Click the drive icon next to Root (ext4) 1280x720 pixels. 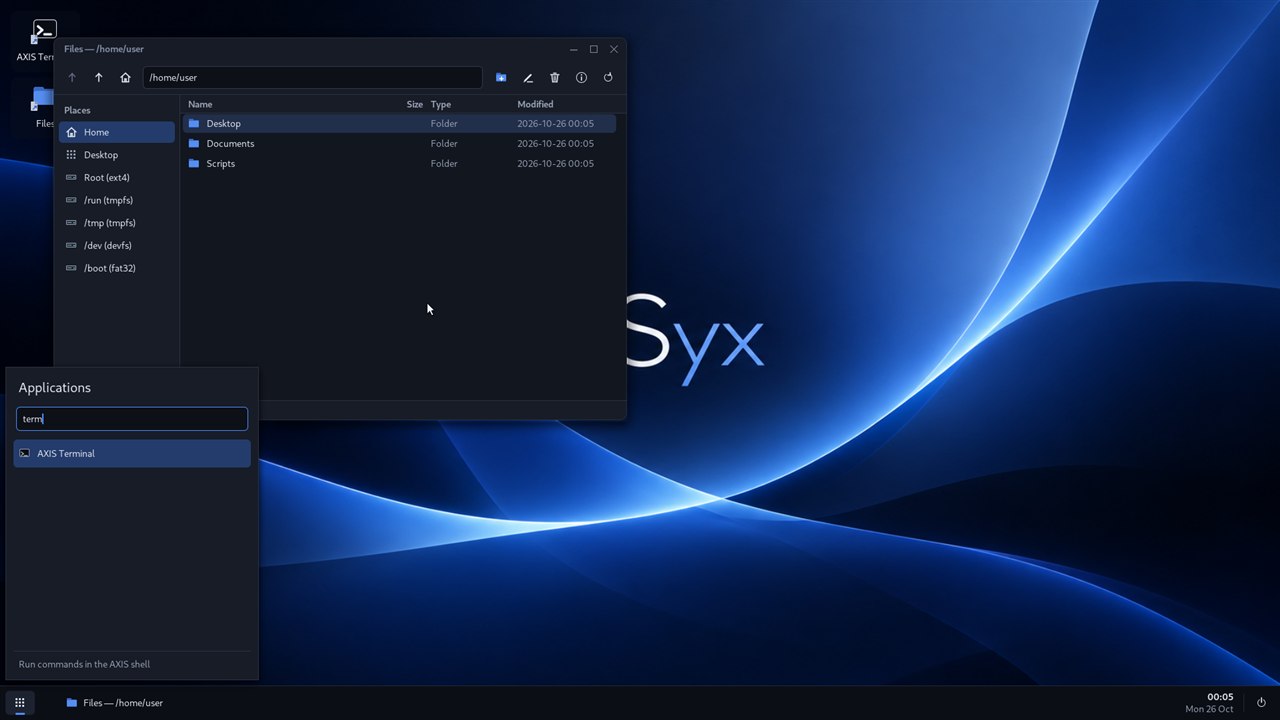(x=71, y=178)
